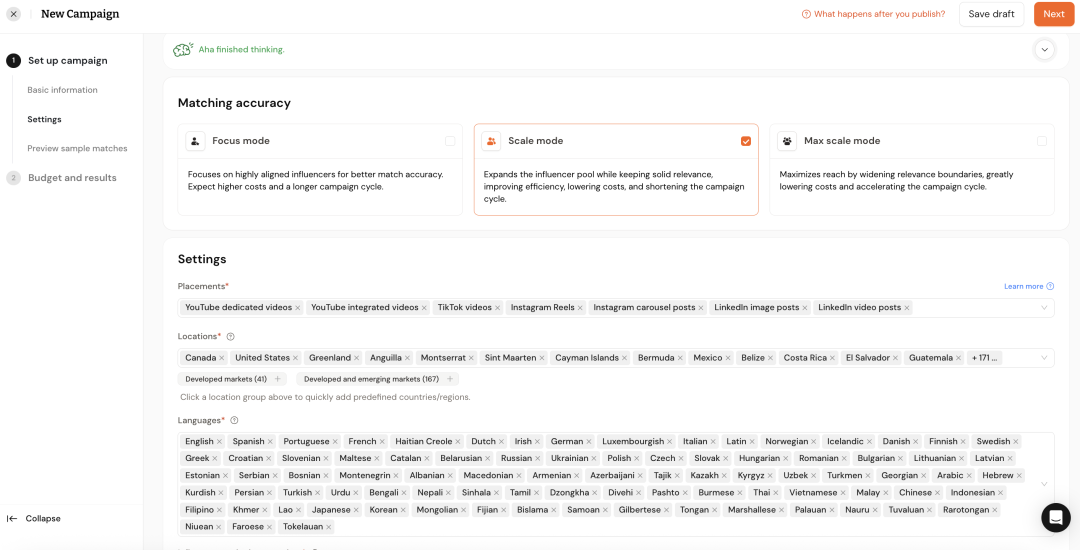Image resolution: width=1080 pixels, height=550 pixels.
Task: Go to Basic information section
Action: [62, 90]
